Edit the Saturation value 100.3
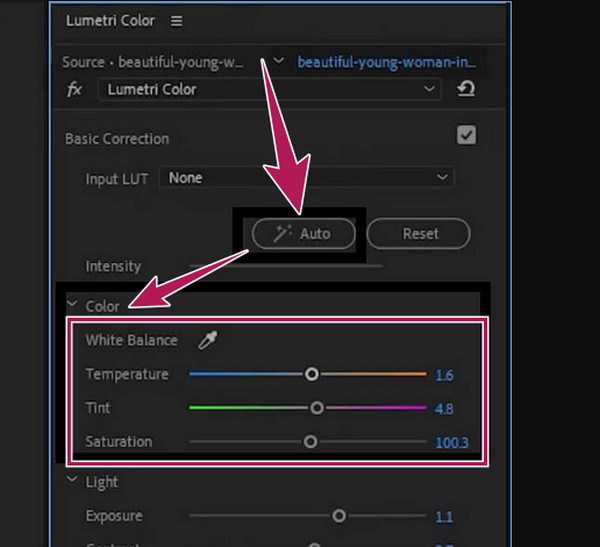Image resolution: width=600 pixels, height=547 pixels. pos(452,442)
